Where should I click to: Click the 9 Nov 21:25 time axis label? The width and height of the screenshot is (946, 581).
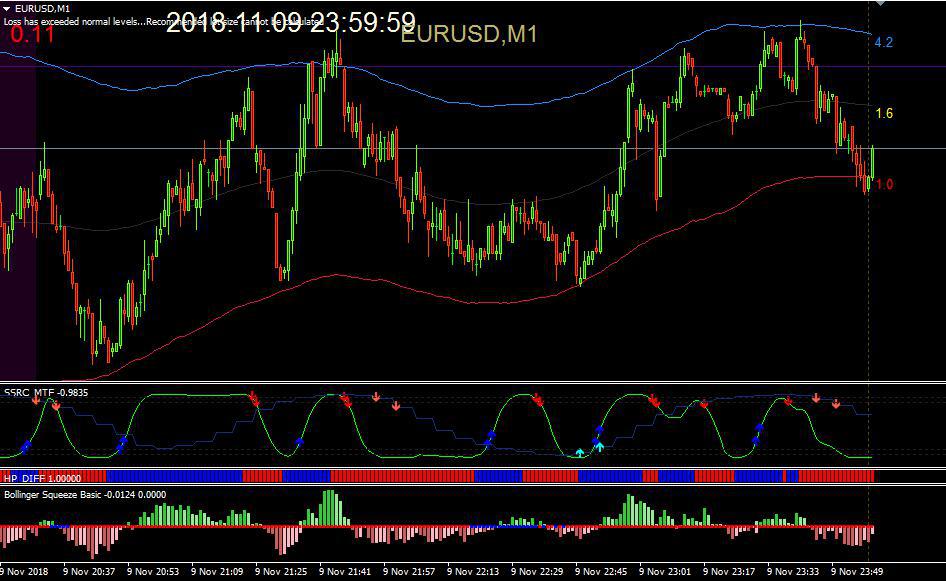281,571
